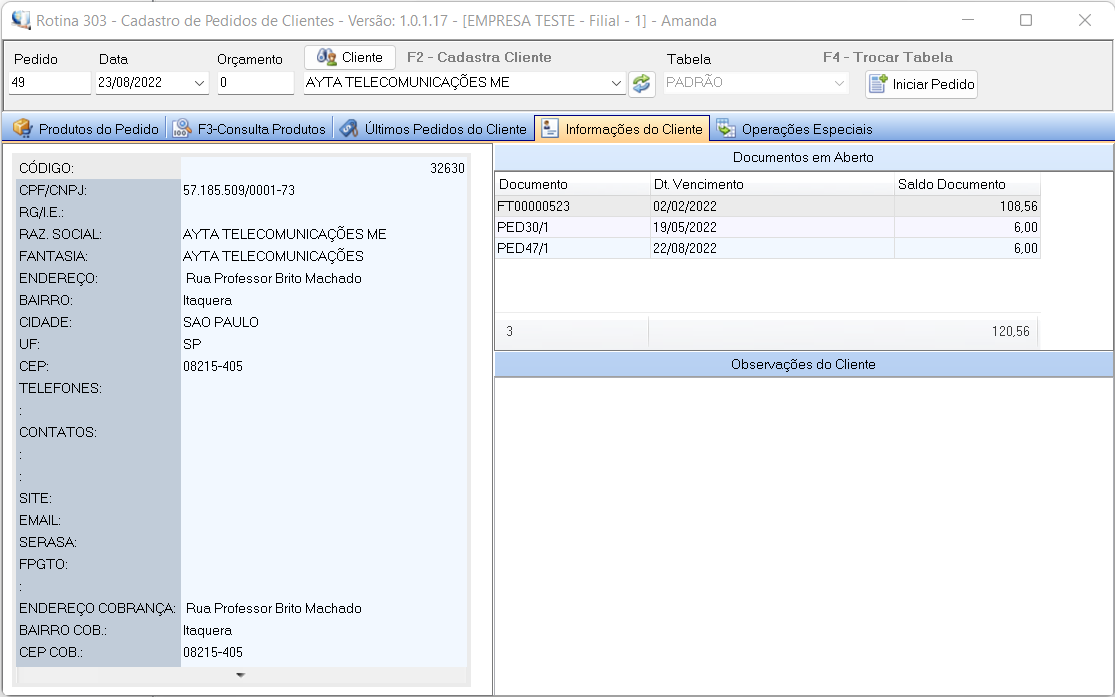Refresh the client with green arrows icon

pos(641,83)
